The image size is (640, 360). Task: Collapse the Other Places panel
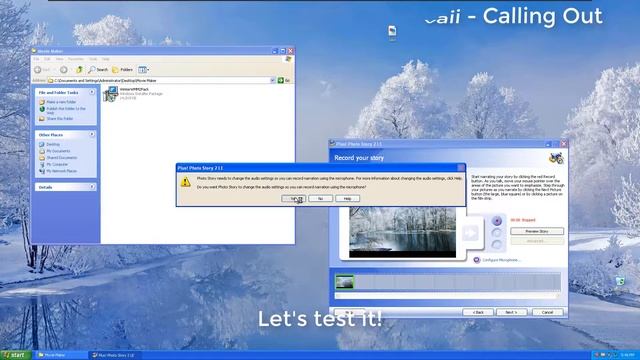pos(92,134)
